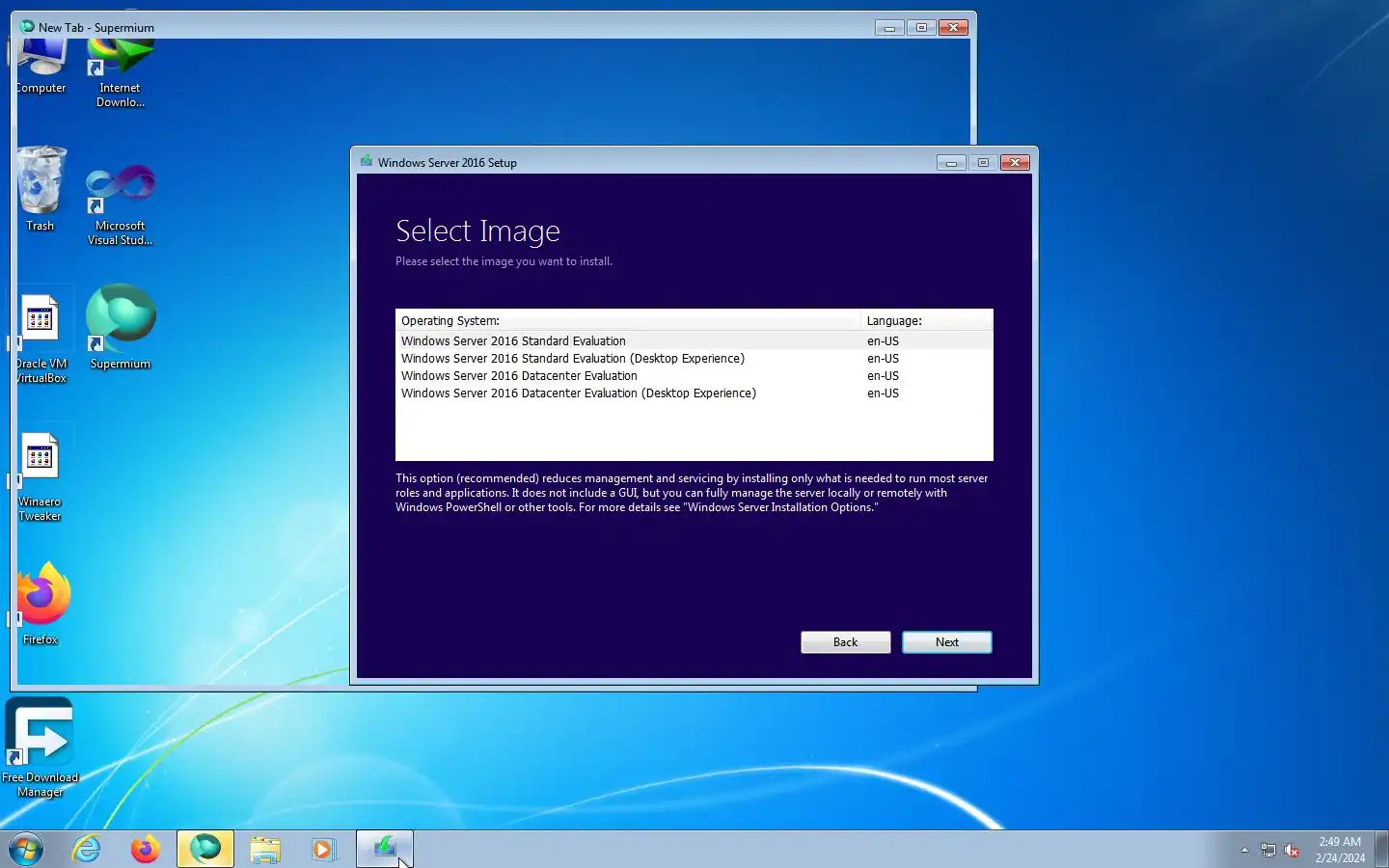Show hidden tray icons arrow

[1244, 850]
